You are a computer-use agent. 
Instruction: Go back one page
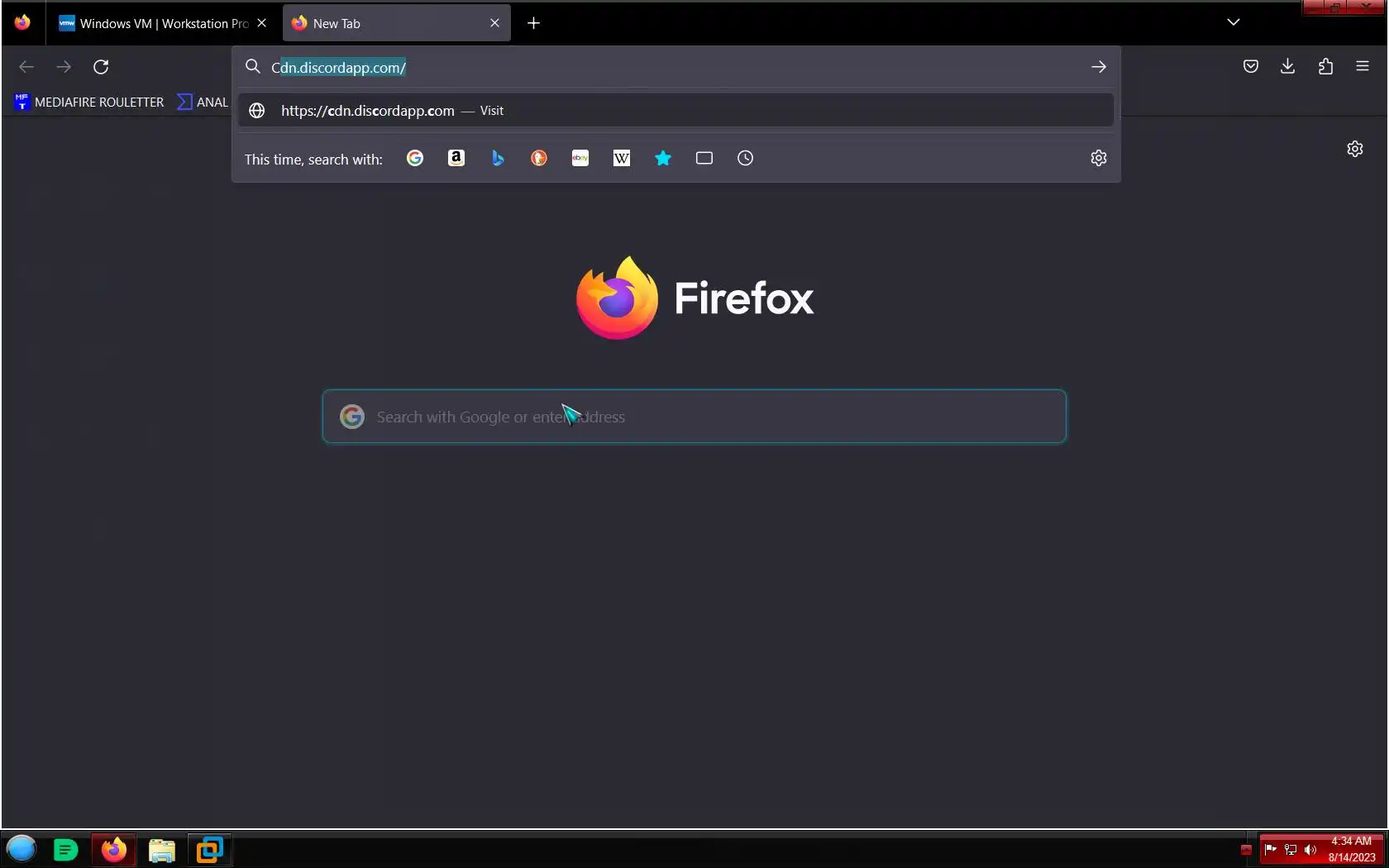pos(26,67)
